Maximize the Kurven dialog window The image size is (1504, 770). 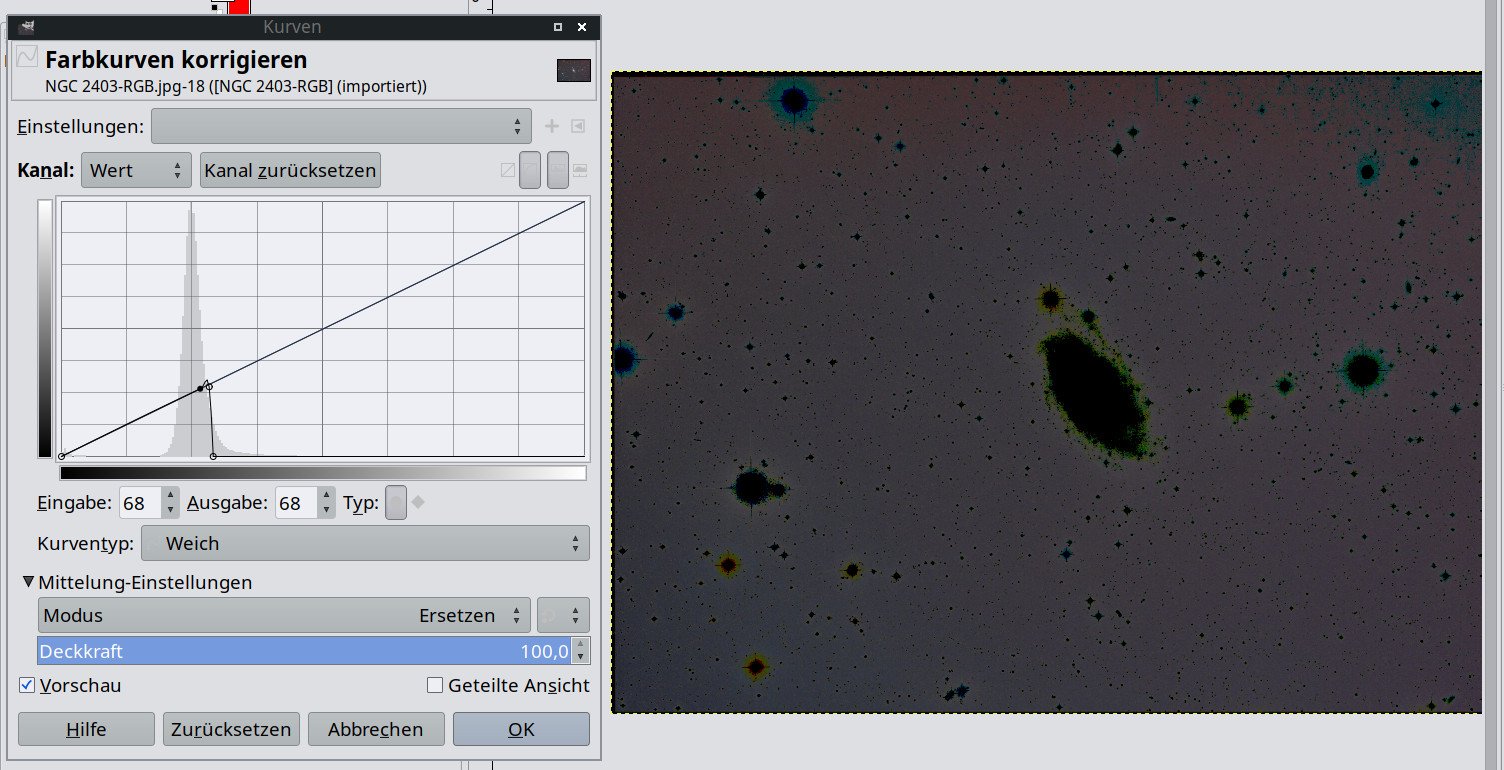(x=558, y=27)
